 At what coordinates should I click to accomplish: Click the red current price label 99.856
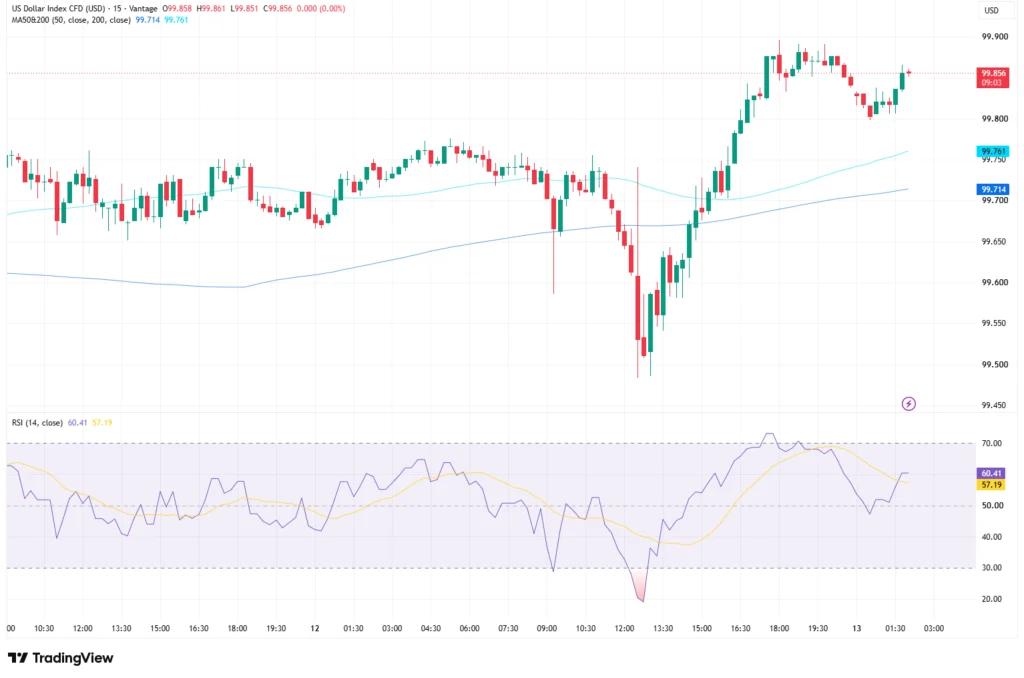click(x=993, y=77)
